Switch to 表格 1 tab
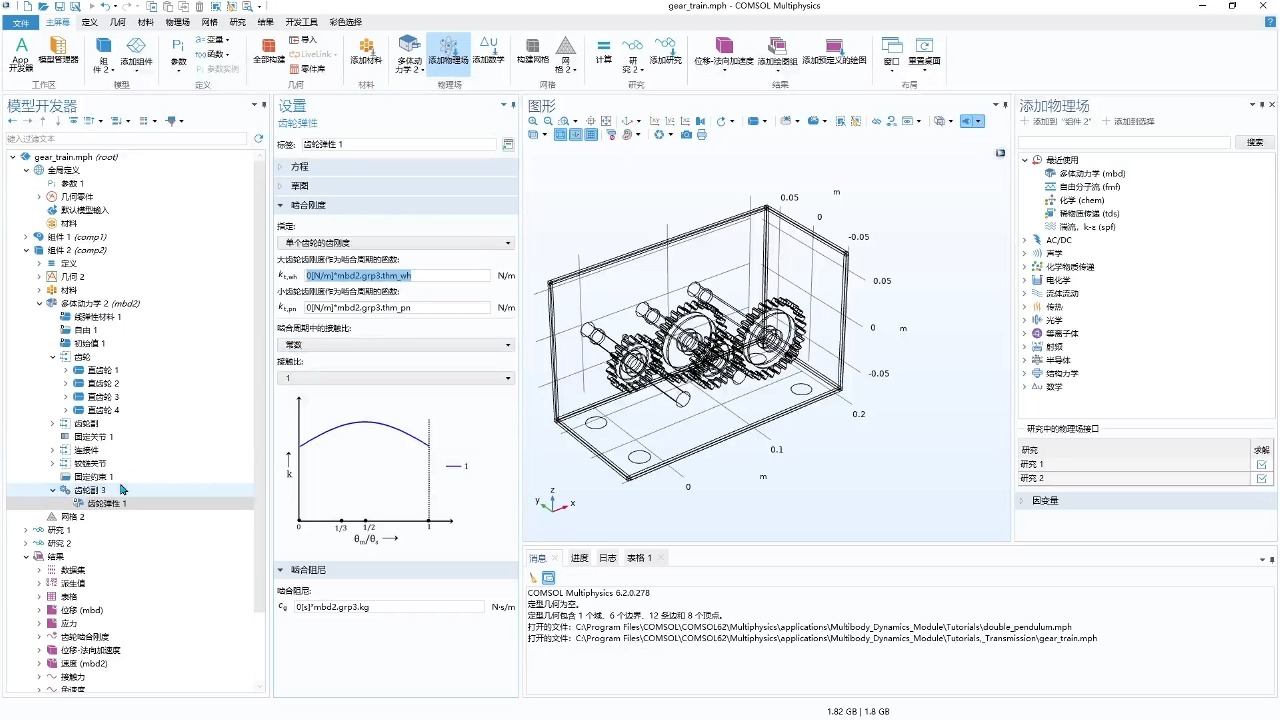The image size is (1280, 720). pos(639,558)
